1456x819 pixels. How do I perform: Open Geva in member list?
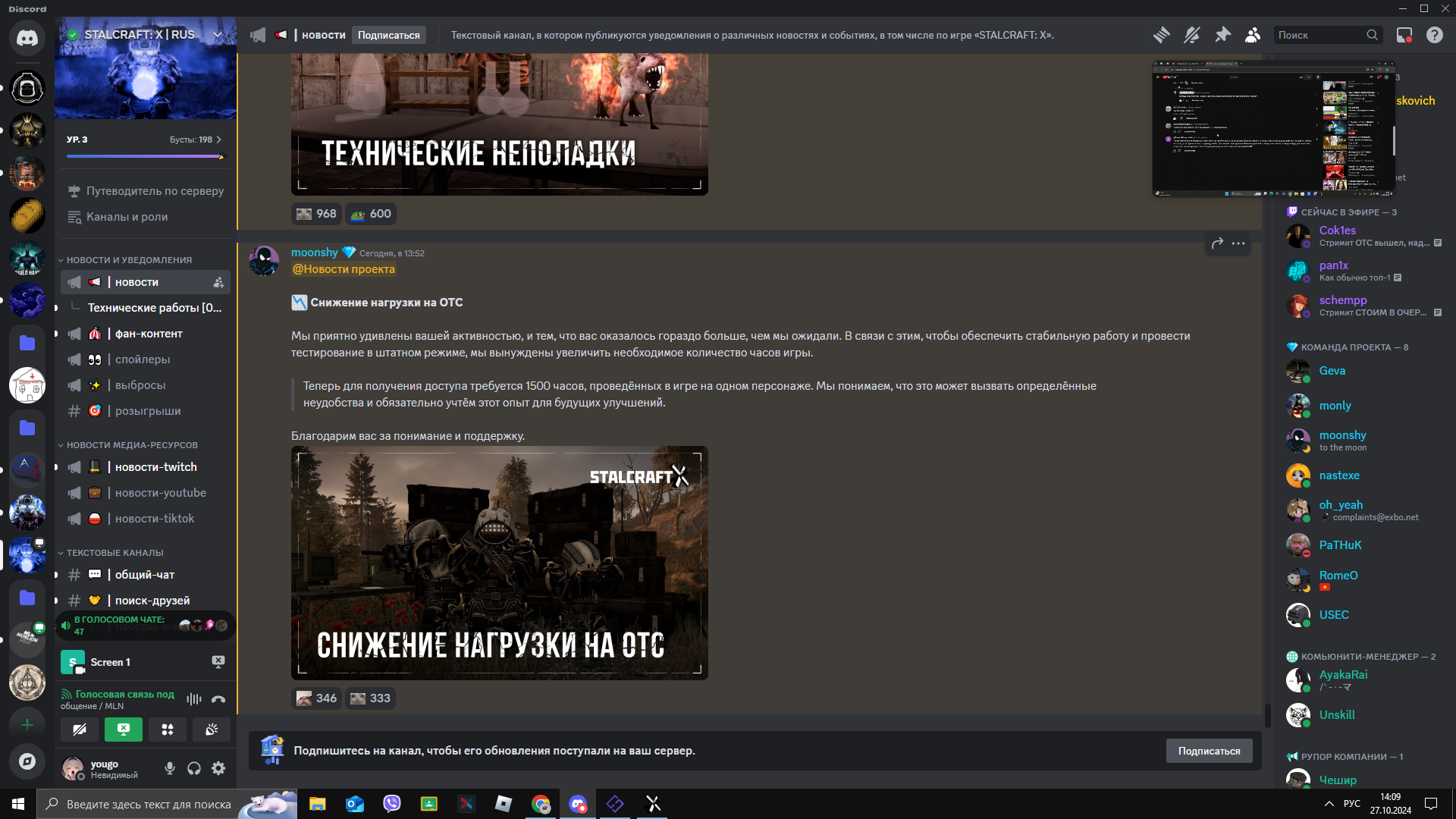[1363, 371]
